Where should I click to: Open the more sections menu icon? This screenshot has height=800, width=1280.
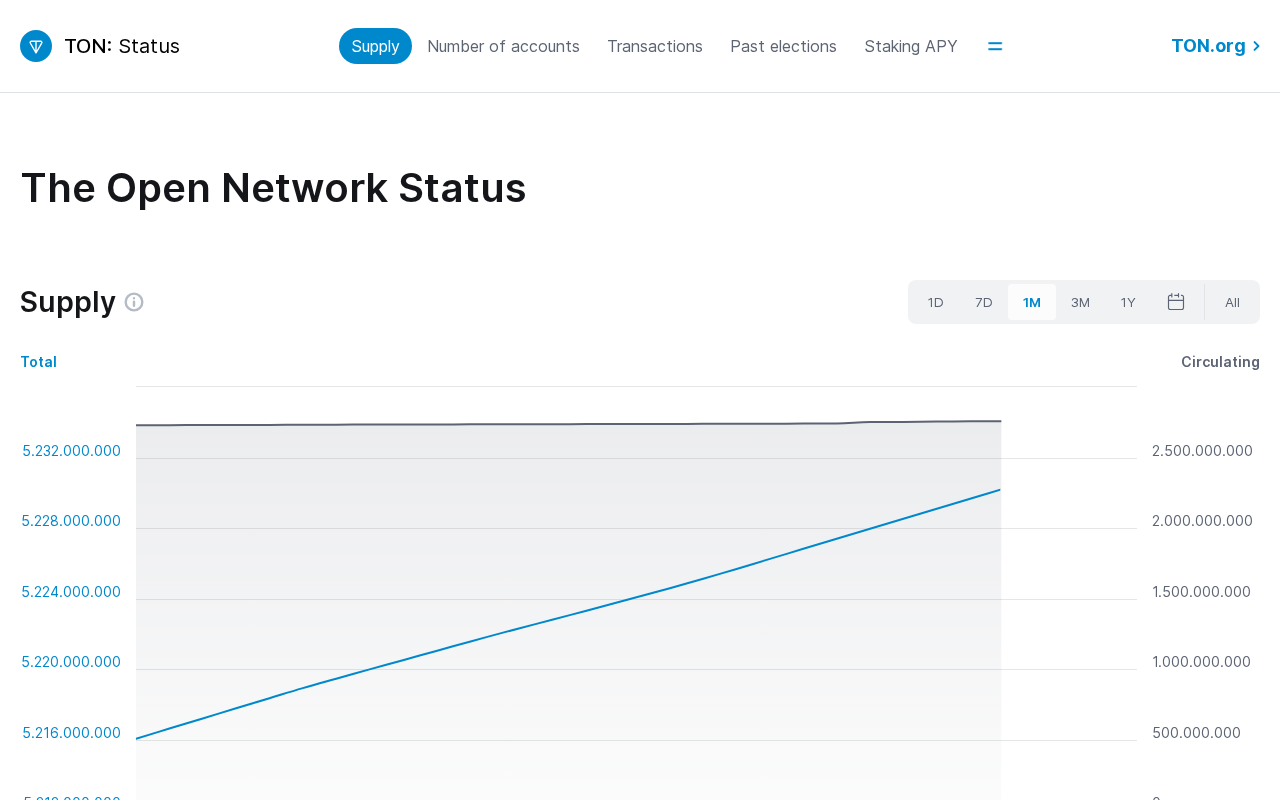pyautogui.click(x=995, y=46)
